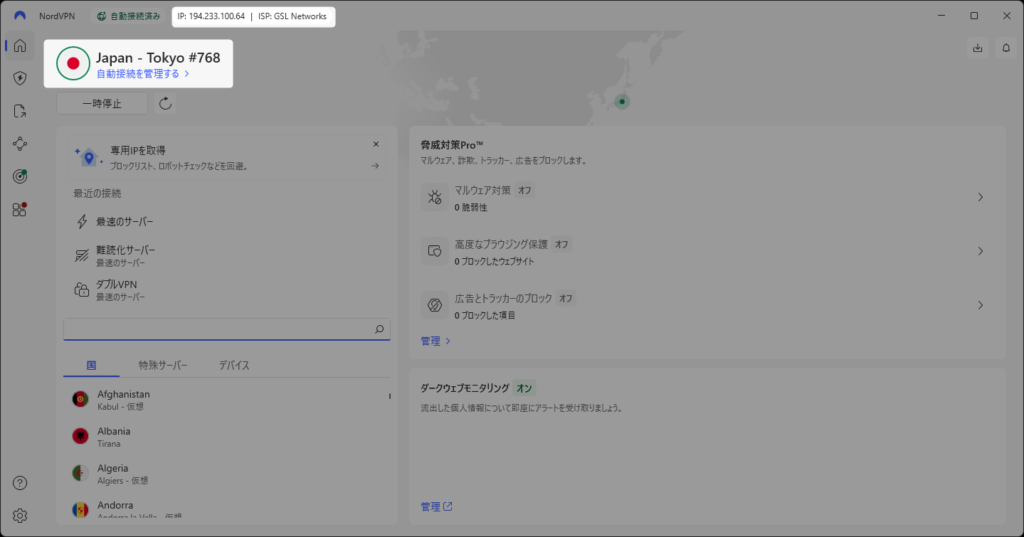1024x537 pixels.
Task: Open the 自動接続を管理する link
Action: pos(142,74)
